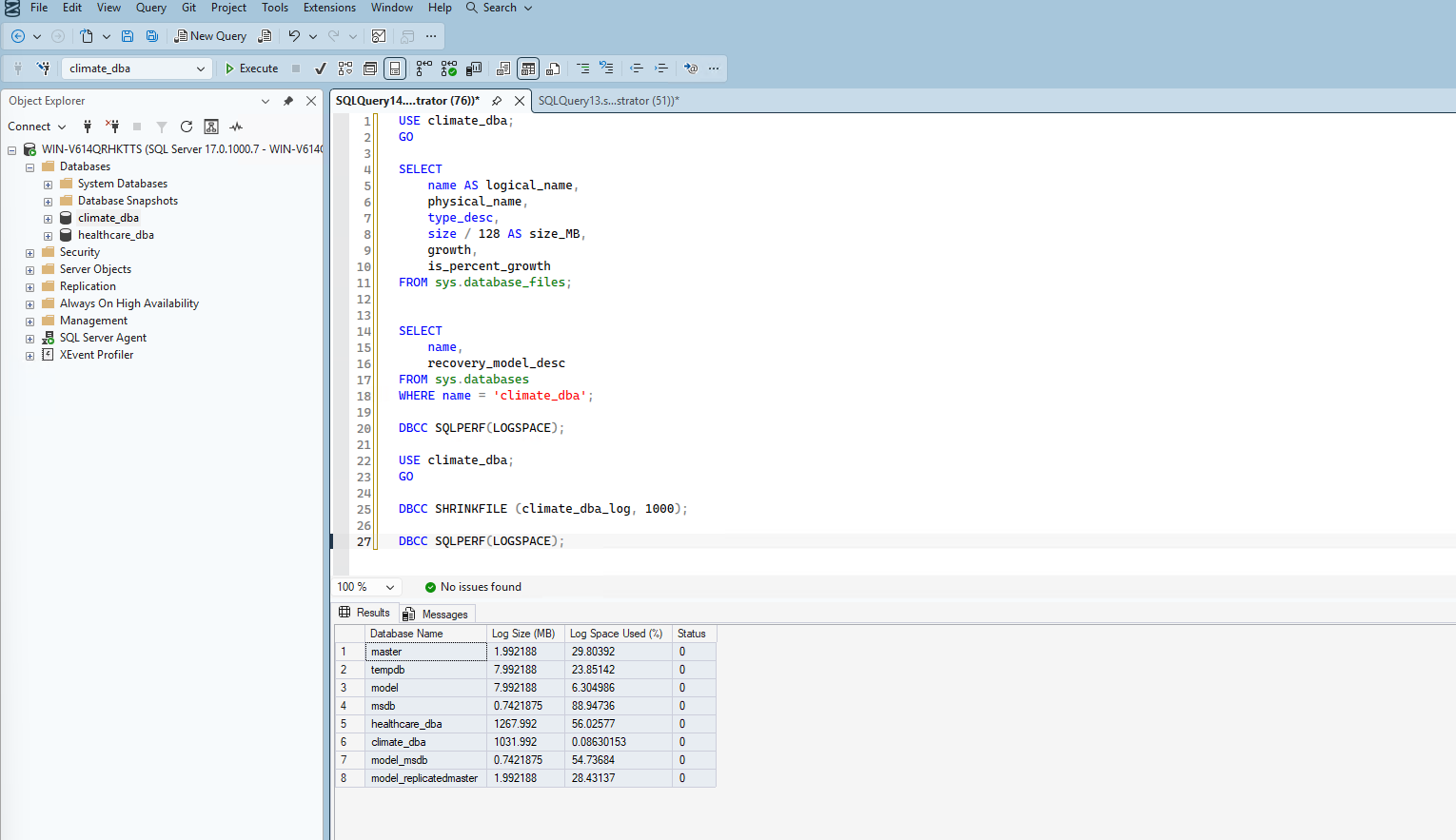Display the estimated execution plan
1456x840 pixels.
pos(345,68)
